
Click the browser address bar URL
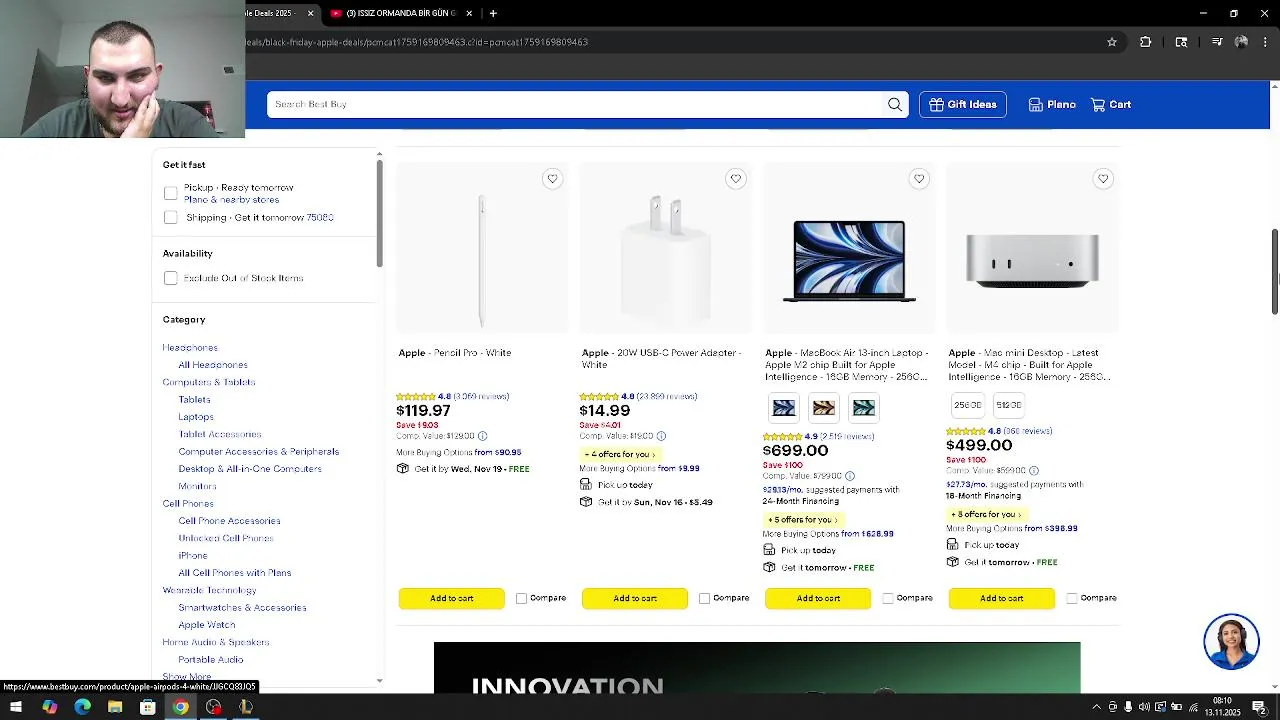coord(417,42)
